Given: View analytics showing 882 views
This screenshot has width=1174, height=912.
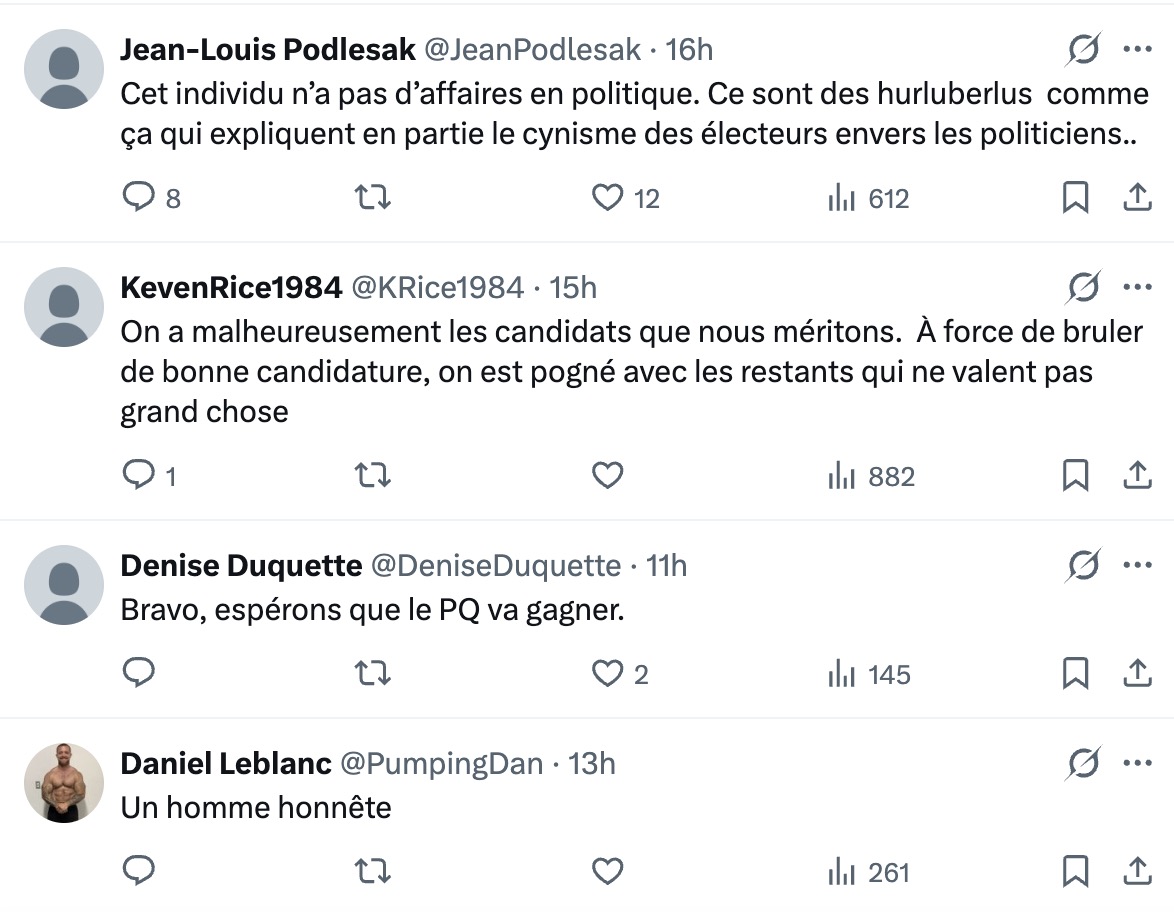Looking at the screenshot, I should point(871,476).
